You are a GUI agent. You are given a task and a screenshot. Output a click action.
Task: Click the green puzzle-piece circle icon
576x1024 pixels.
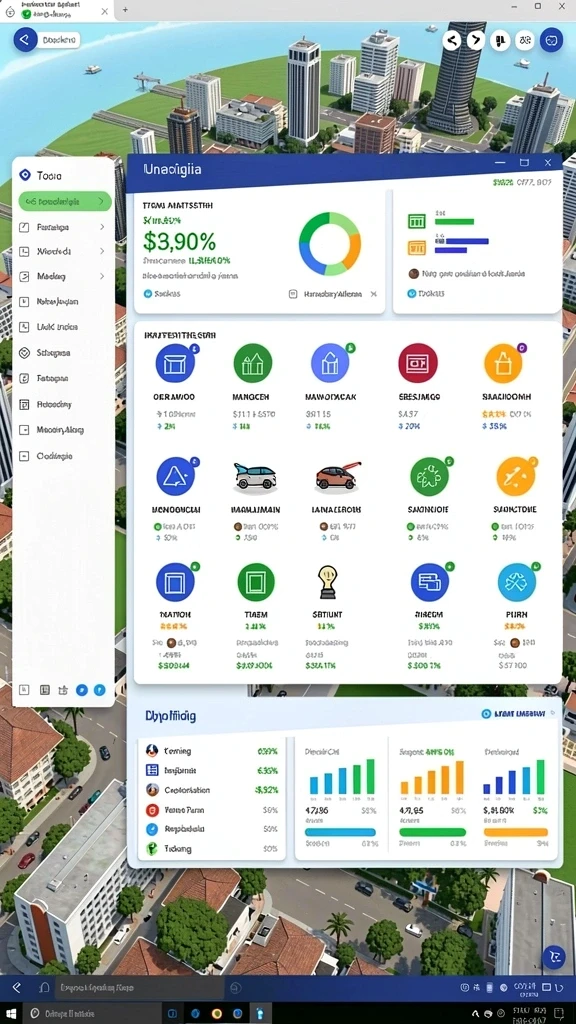(x=429, y=476)
